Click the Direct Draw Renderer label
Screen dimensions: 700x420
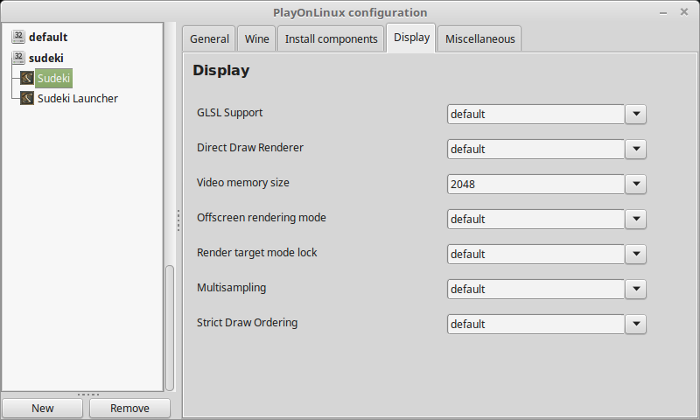250,147
